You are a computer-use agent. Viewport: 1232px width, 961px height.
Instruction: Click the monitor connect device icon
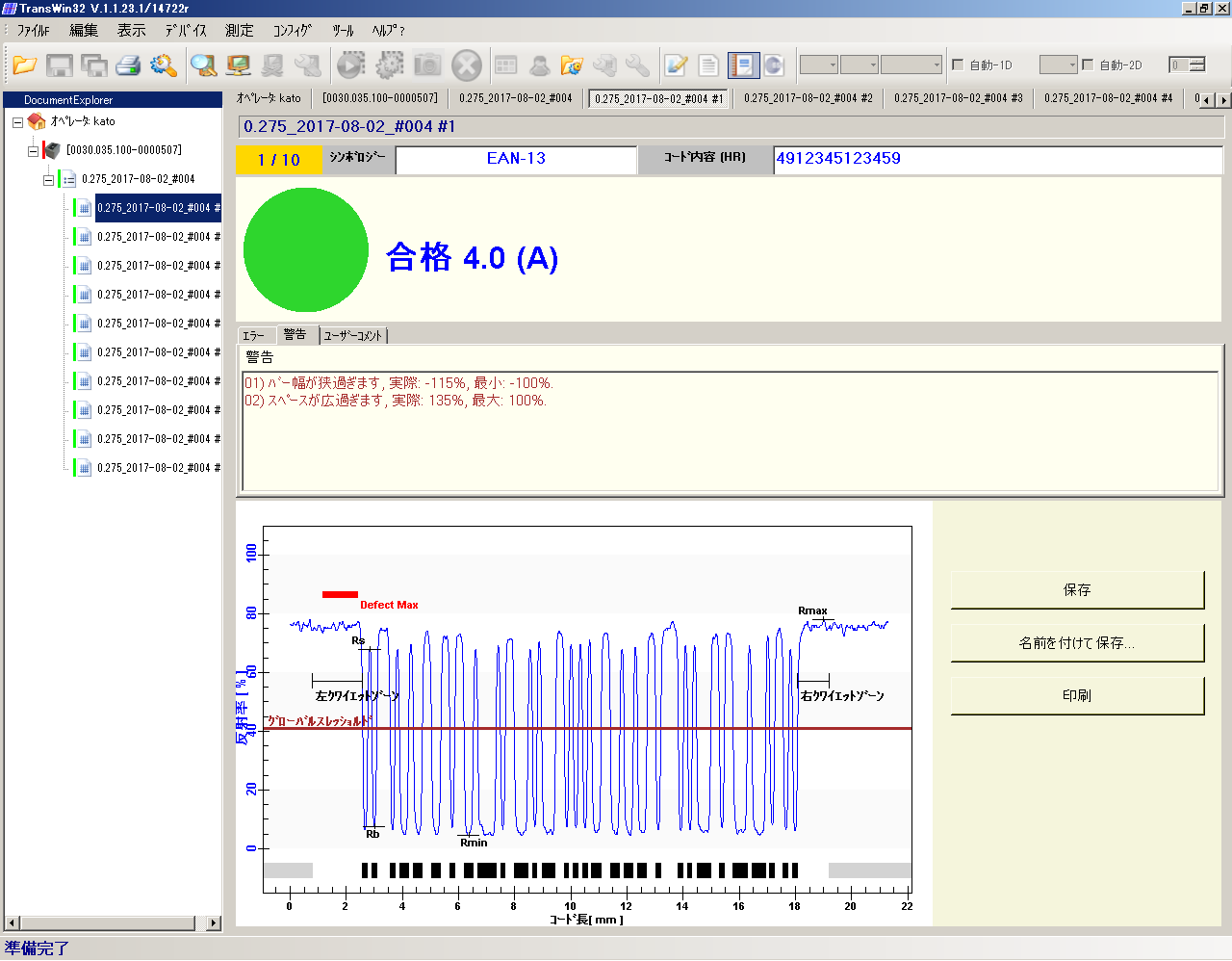tap(238, 65)
